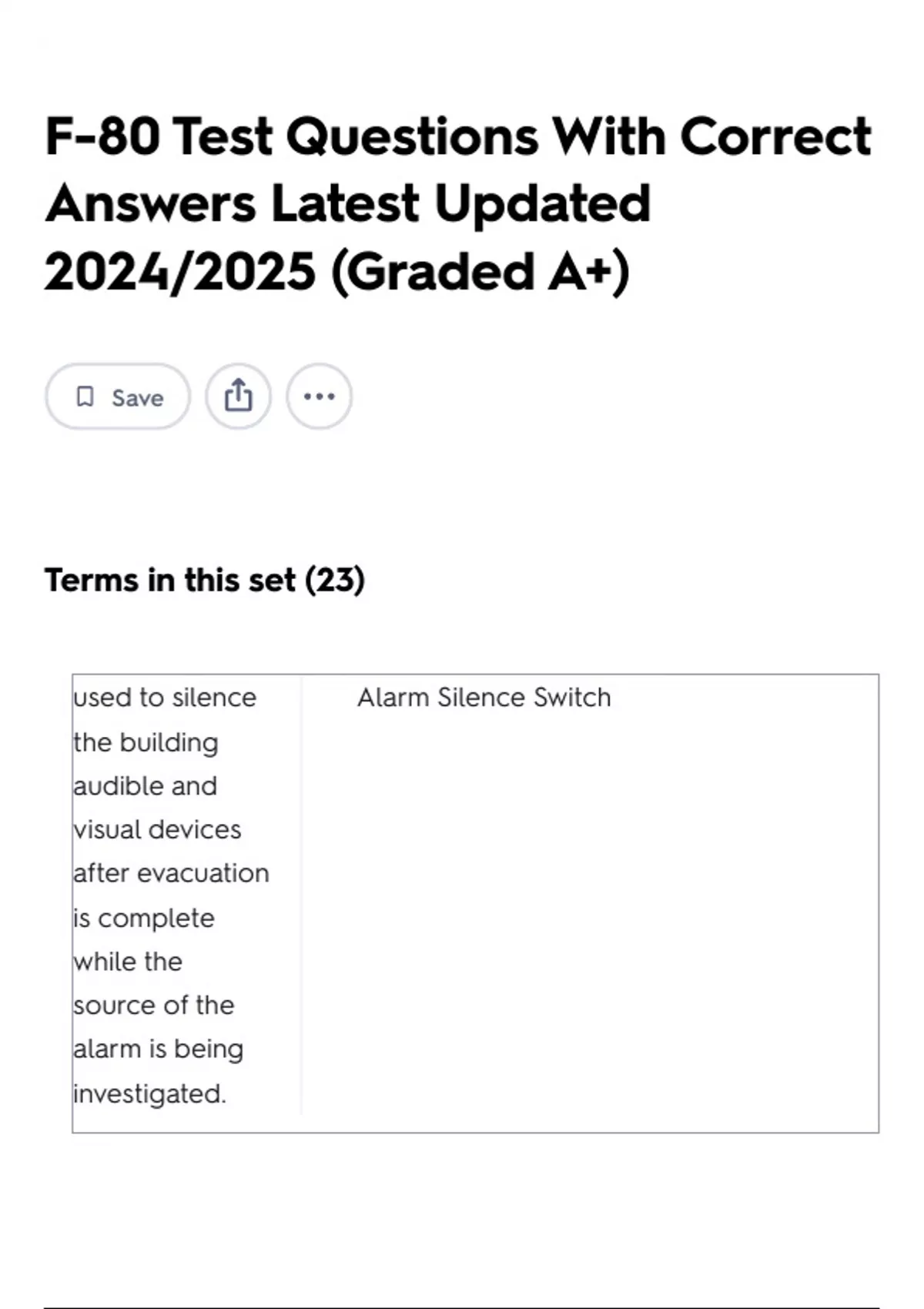Open the share options icon
Screen dimensions: 924x1309
pos(238,397)
